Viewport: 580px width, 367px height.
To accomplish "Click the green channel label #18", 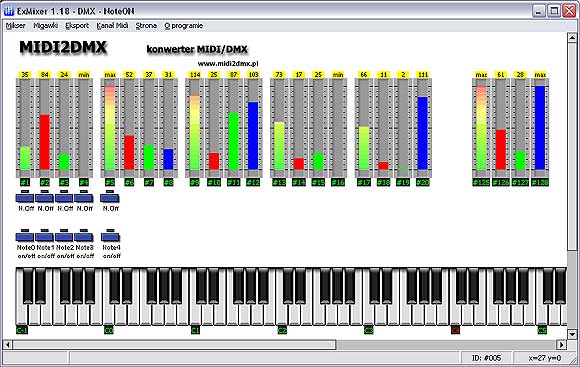I will coord(384,182).
